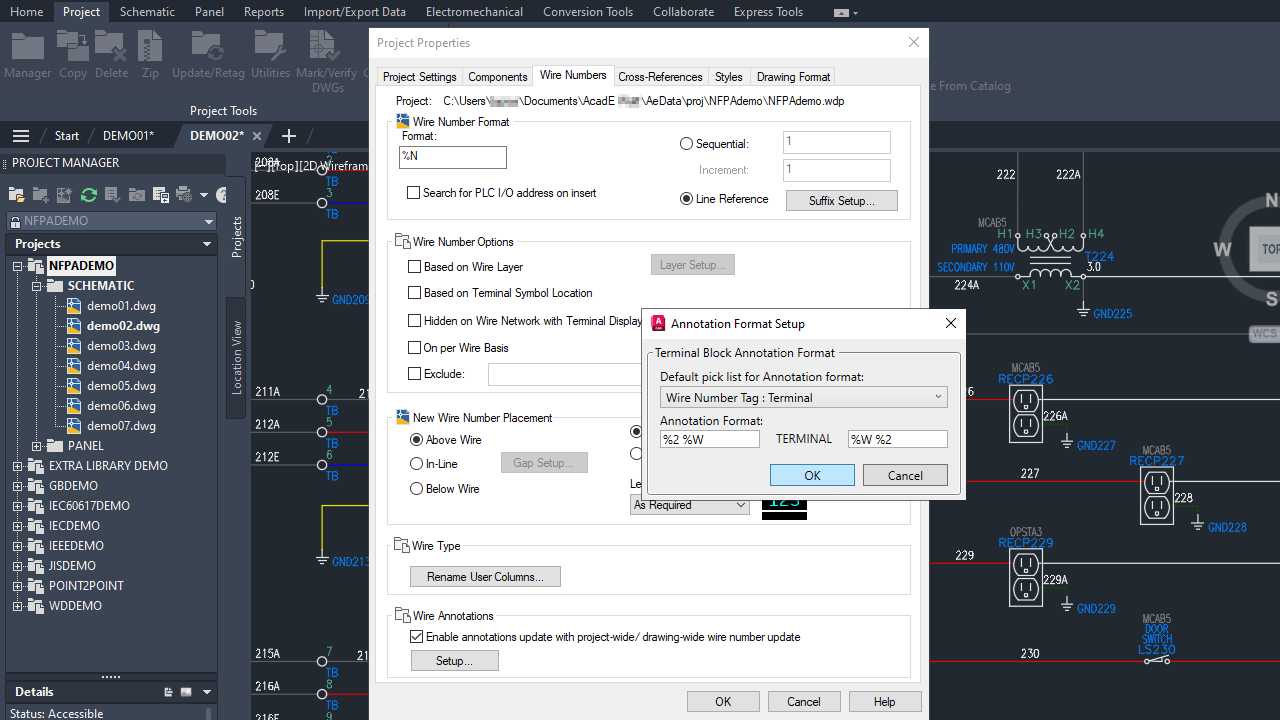
Task: Switch to the Cross-References tab
Action: (x=660, y=76)
